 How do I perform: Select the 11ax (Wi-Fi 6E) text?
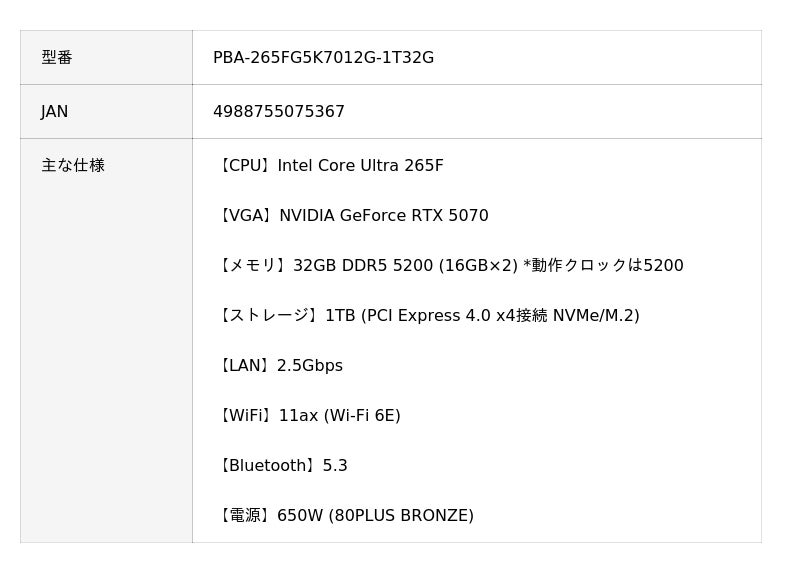point(340,416)
